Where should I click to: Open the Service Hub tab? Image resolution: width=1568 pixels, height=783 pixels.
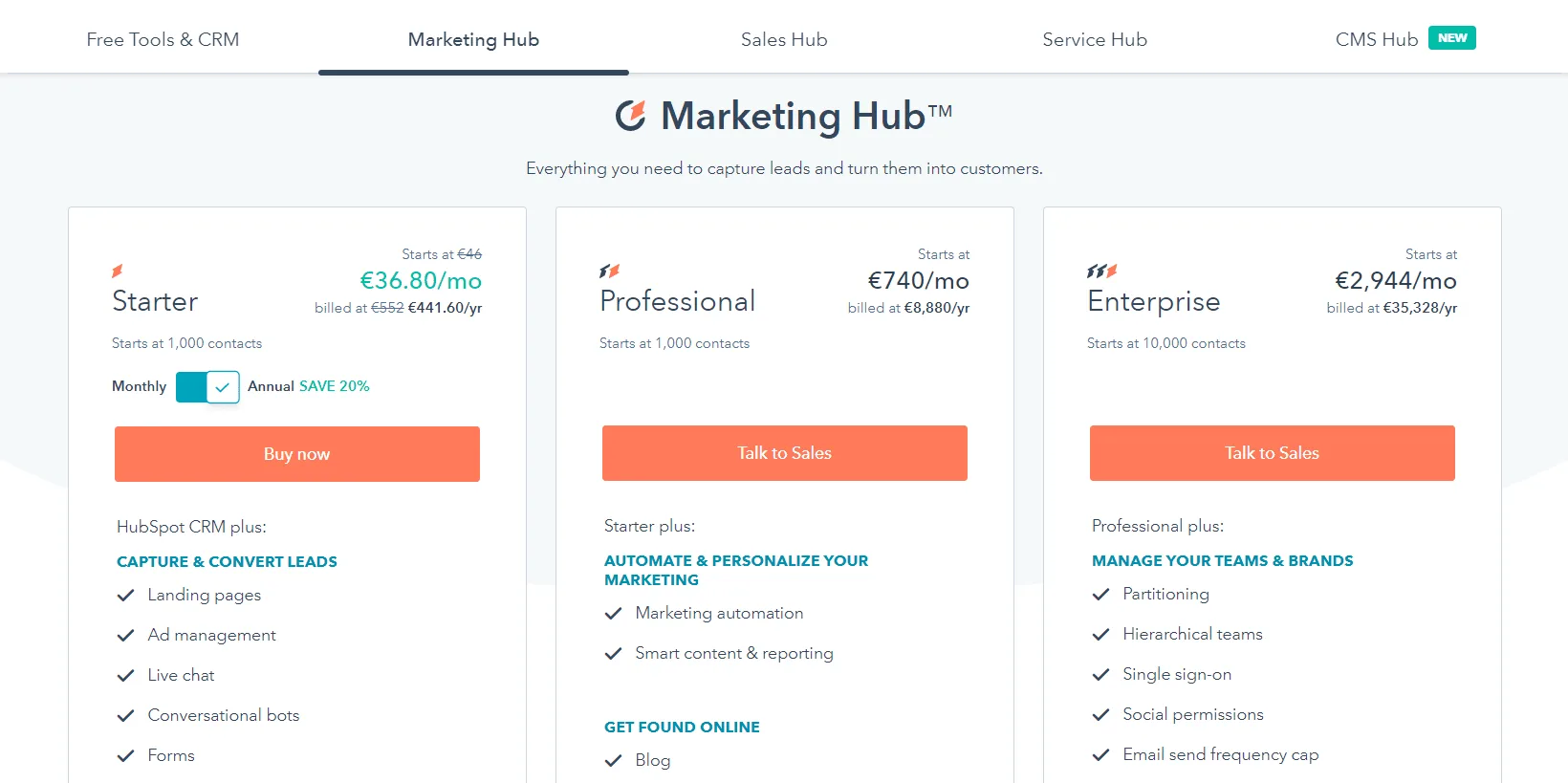pyautogui.click(x=1095, y=39)
